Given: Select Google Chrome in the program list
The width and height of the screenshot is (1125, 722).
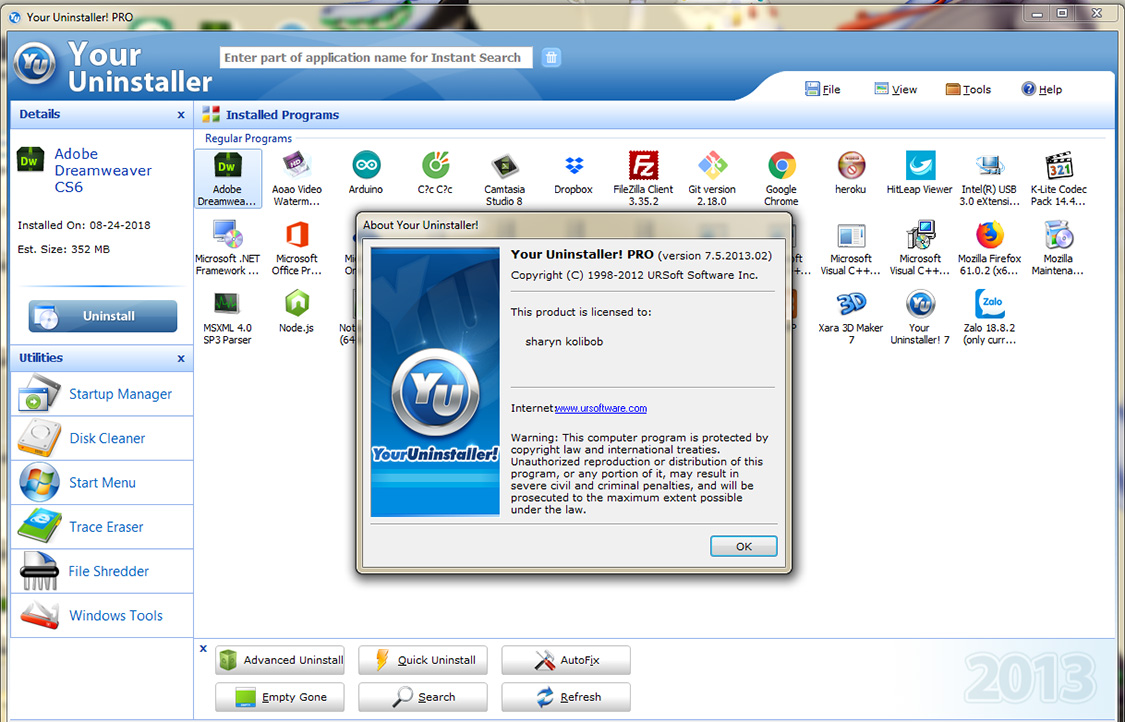Looking at the screenshot, I should [x=781, y=166].
